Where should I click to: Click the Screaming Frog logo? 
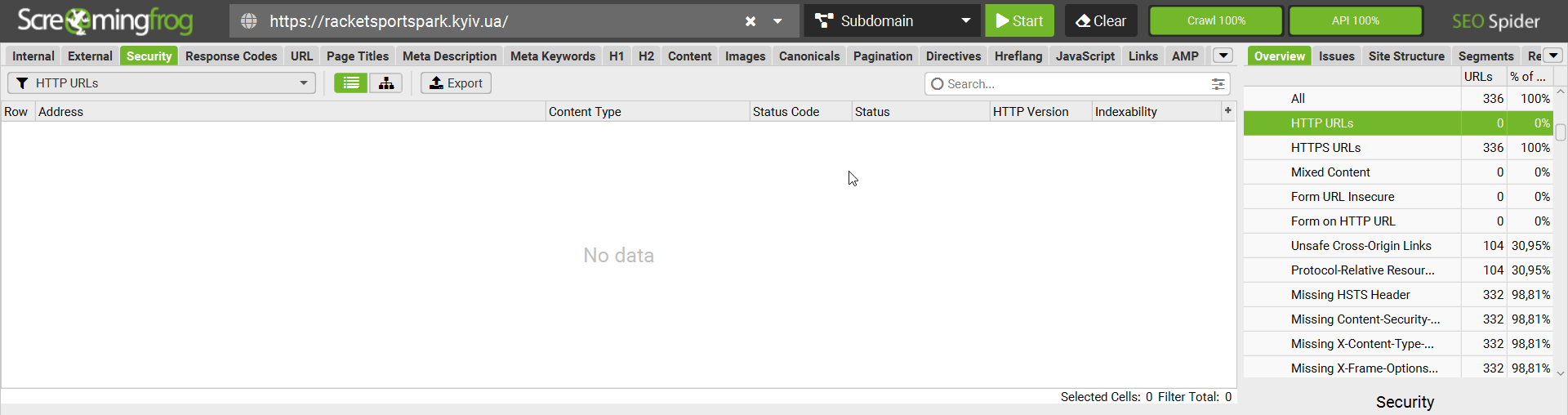(105, 21)
